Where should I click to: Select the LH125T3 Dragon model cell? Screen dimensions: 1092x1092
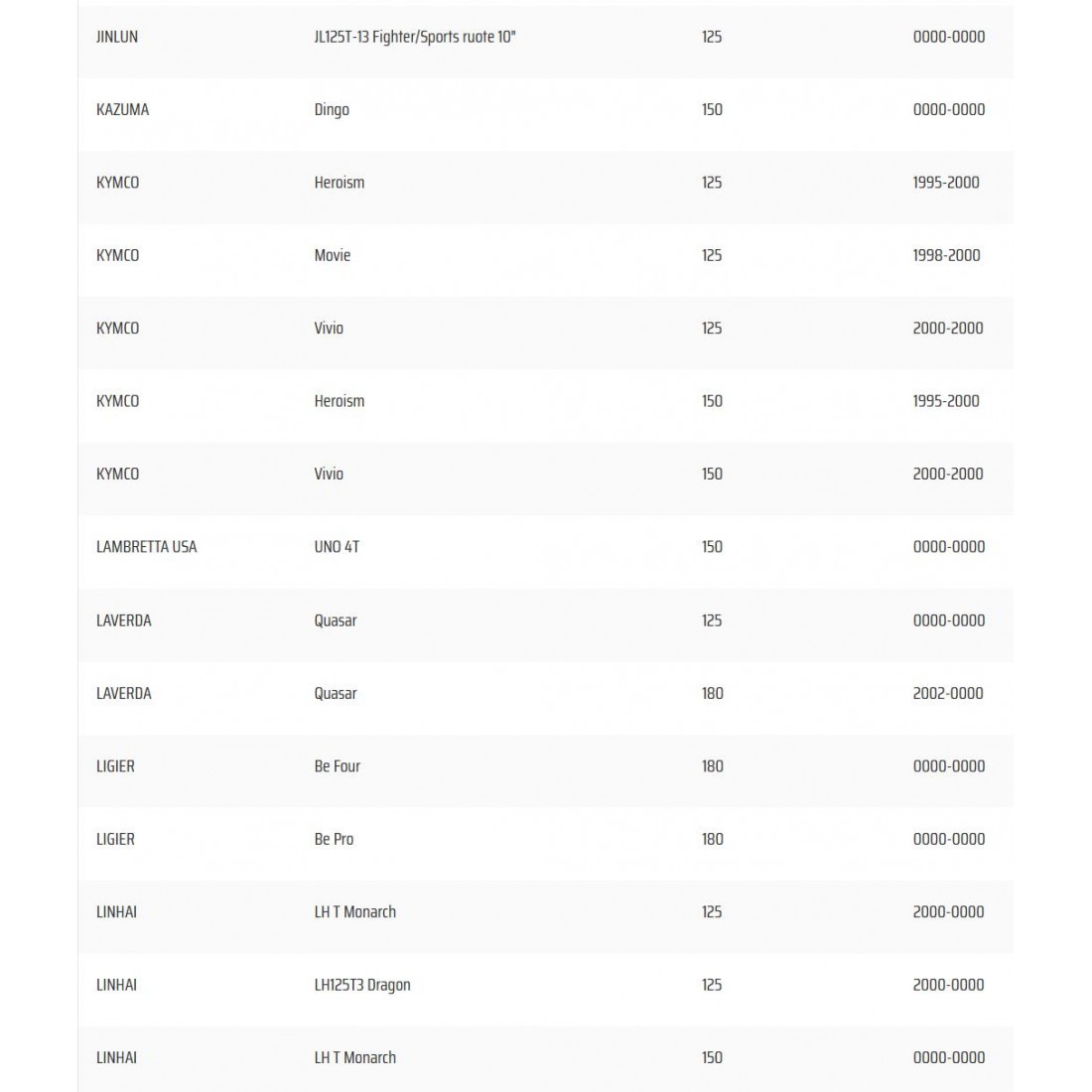[x=362, y=985]
